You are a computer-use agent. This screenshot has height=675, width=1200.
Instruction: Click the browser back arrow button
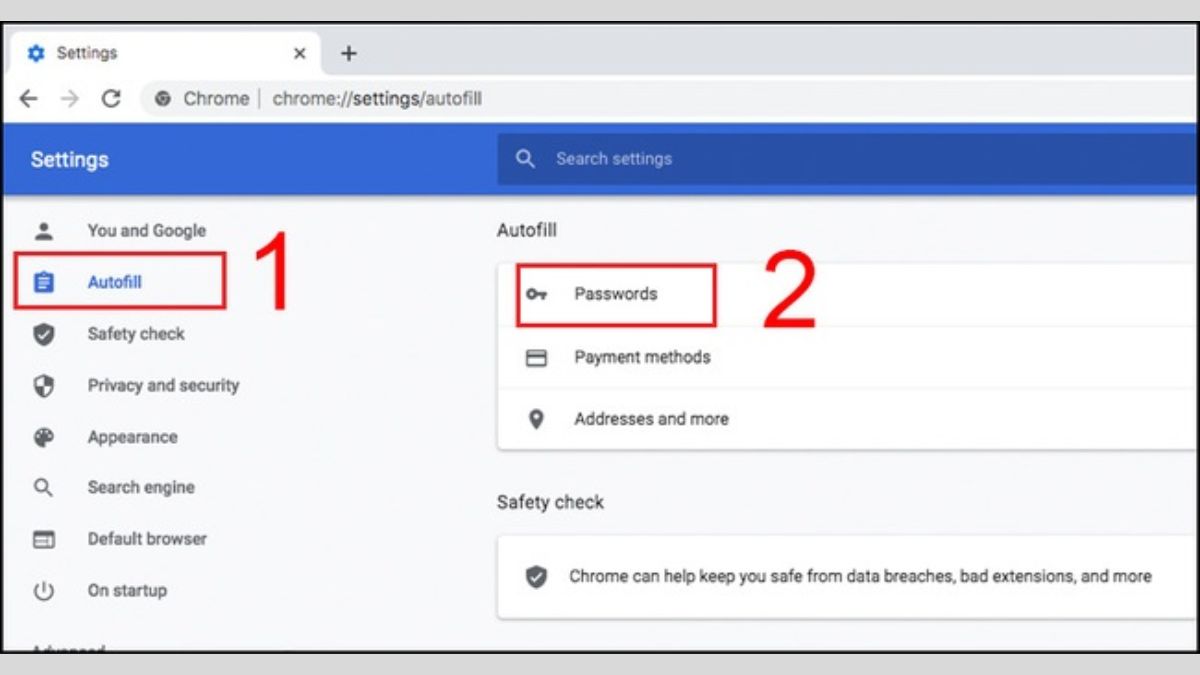click(28, 99)
